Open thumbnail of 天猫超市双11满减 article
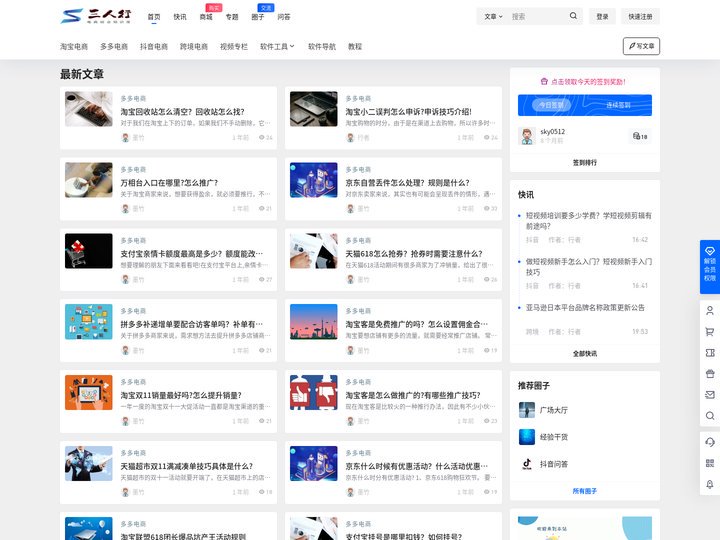The height and width of the screenshot is (540, 720). tap(89, 463)
